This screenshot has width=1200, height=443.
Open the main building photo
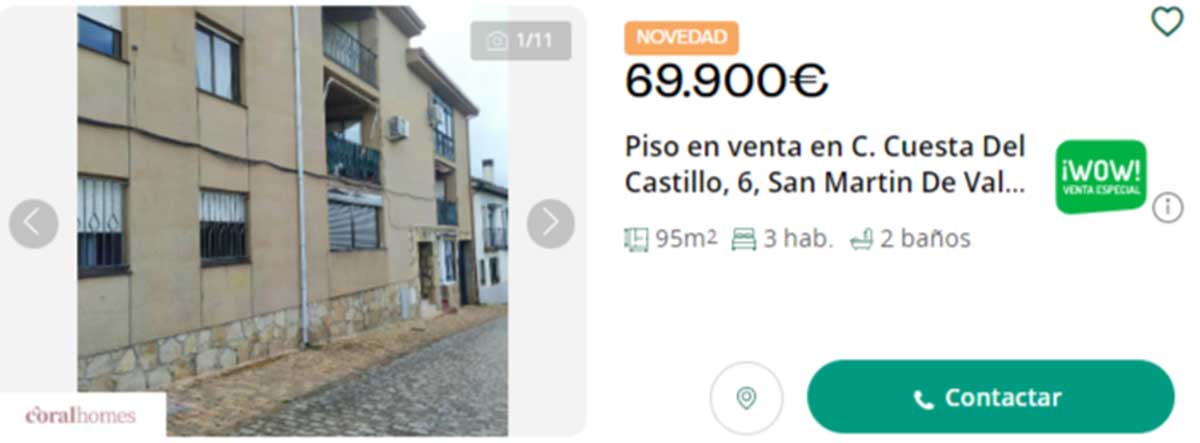(x=292, y=221)
